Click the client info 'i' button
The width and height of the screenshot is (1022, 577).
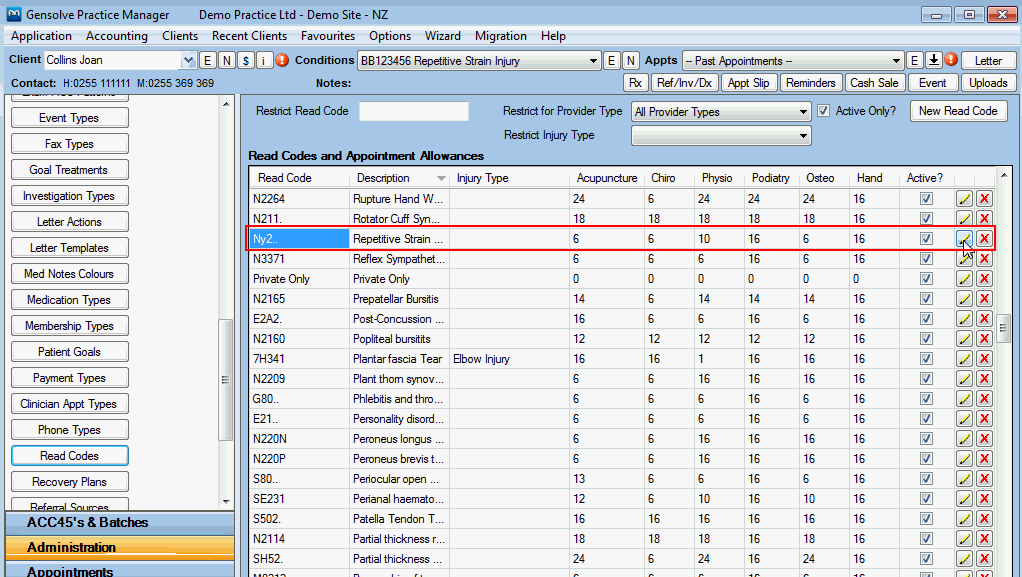pos(264,60)
